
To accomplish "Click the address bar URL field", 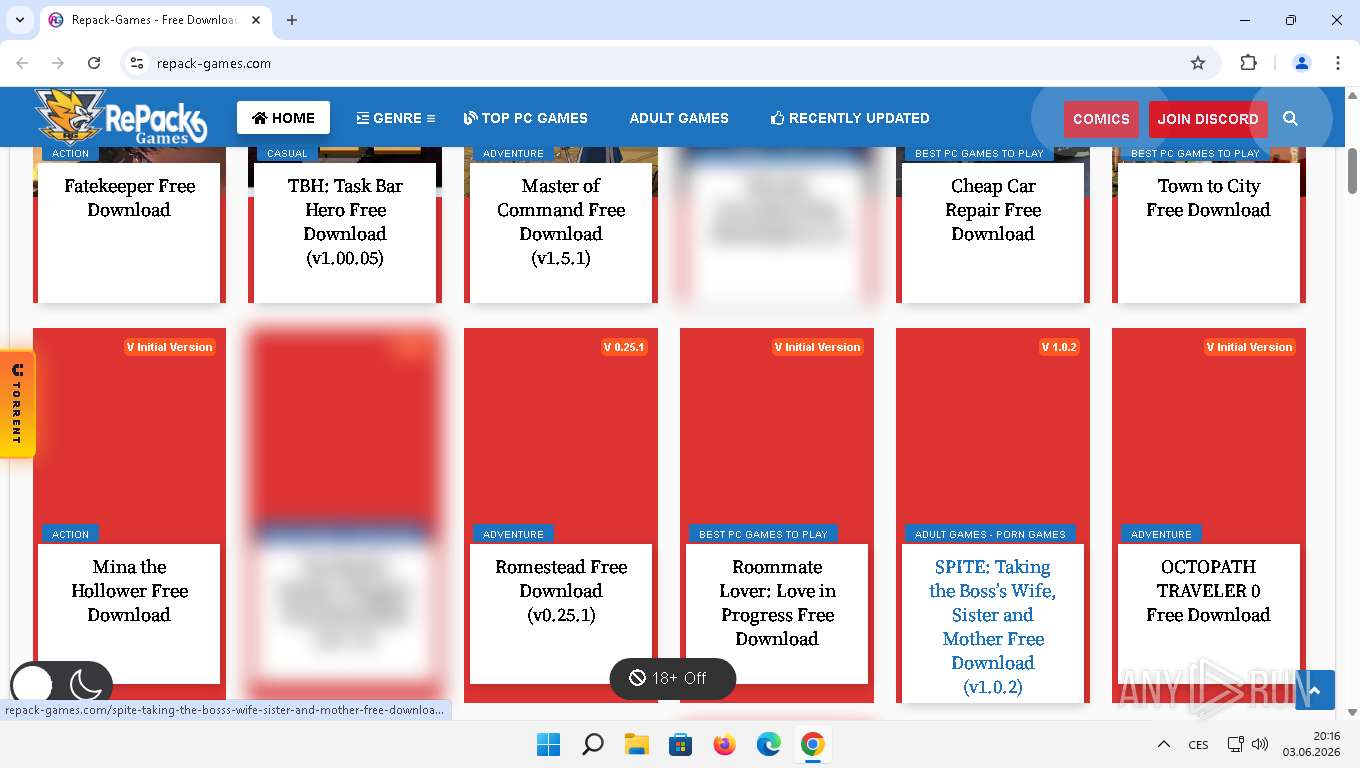I will click(x=660, y=63).
